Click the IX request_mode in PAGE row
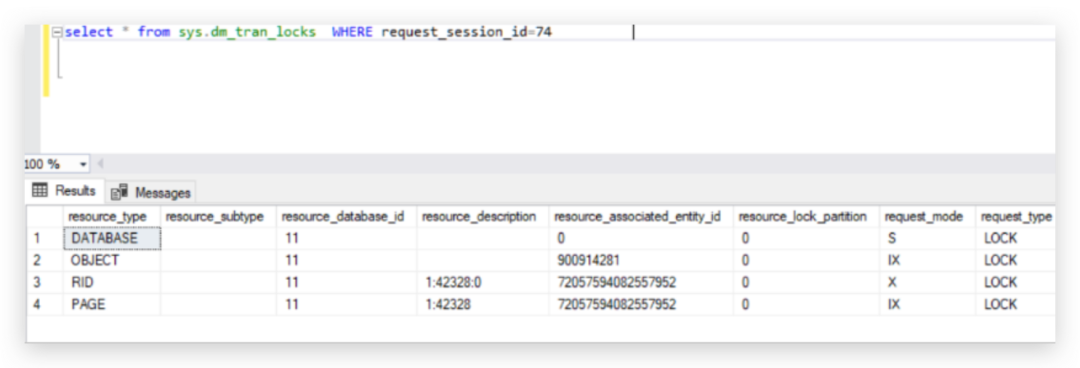 [928, 304]
